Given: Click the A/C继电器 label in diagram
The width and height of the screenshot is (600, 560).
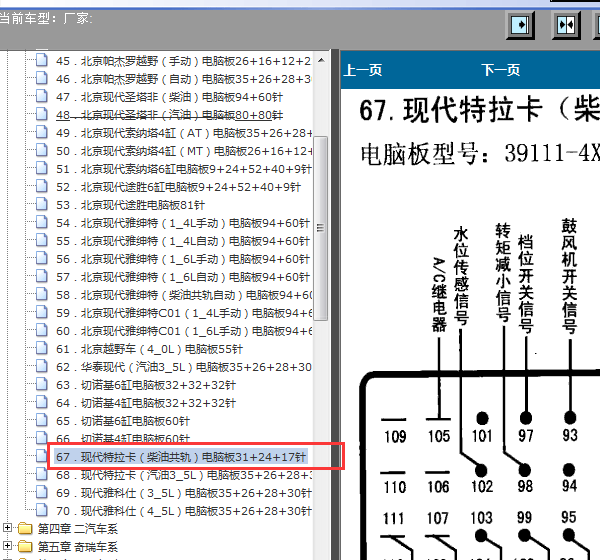Looking at the screenshot, I should click(x=439, y=294).
